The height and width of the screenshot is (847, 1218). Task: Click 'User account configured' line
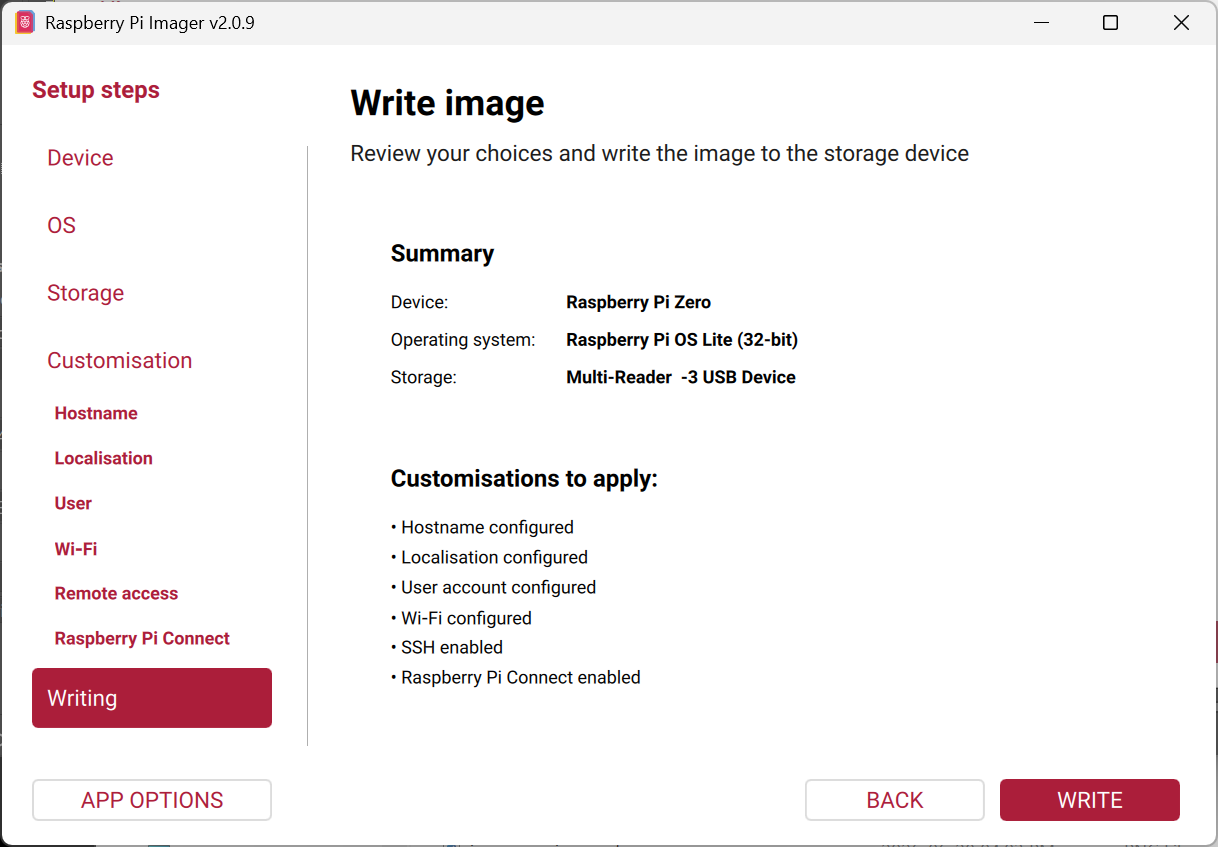coord(493,587)
